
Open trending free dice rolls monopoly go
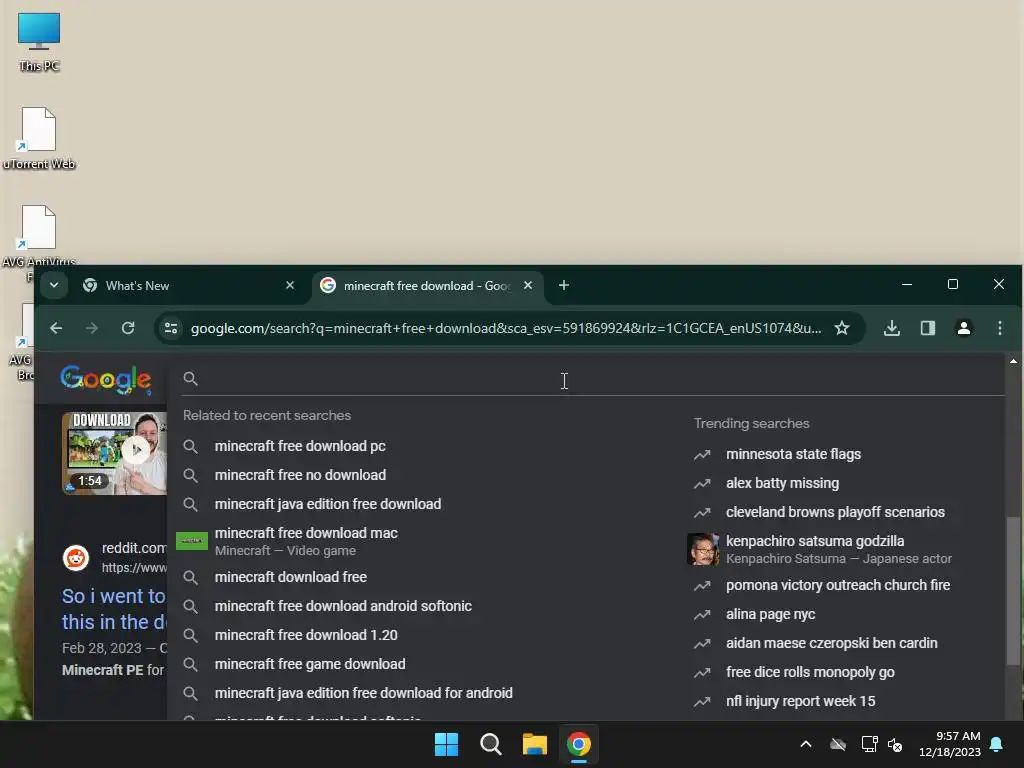pos(810,672)
